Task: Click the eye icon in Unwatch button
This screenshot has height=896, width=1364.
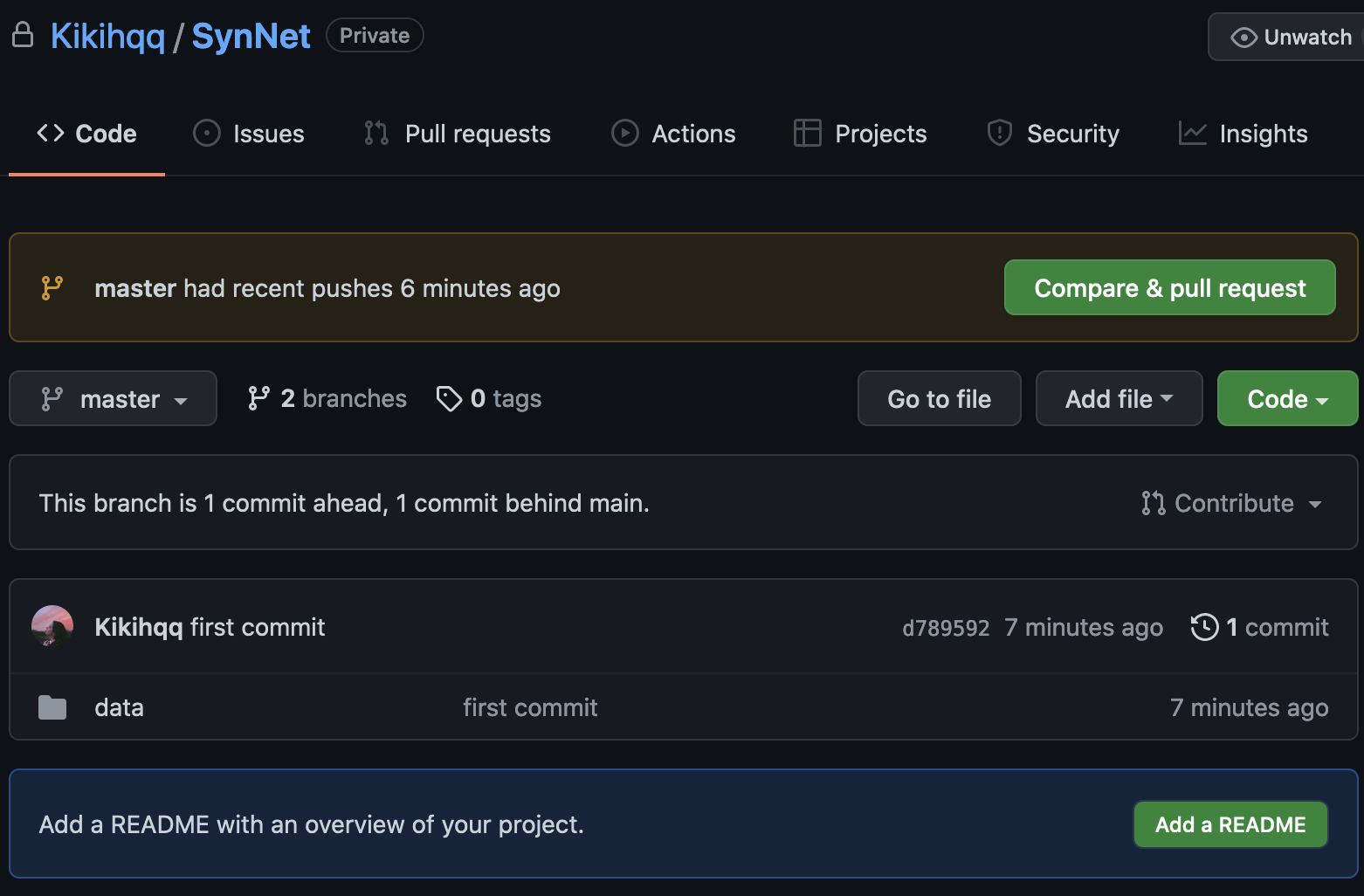Action: pos(1243,38)
